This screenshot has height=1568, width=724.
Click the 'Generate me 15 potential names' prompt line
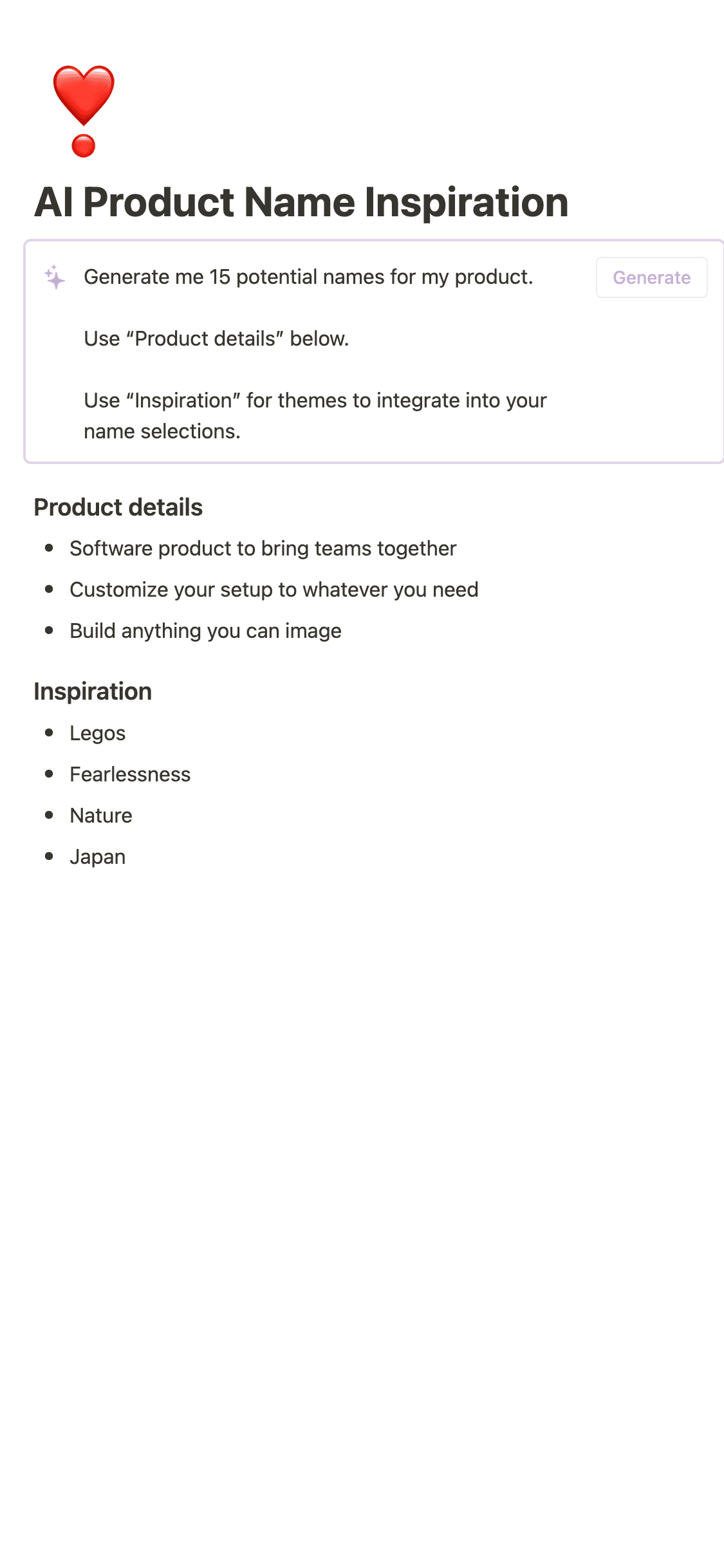pyautogui.click(x=308, y=277)
